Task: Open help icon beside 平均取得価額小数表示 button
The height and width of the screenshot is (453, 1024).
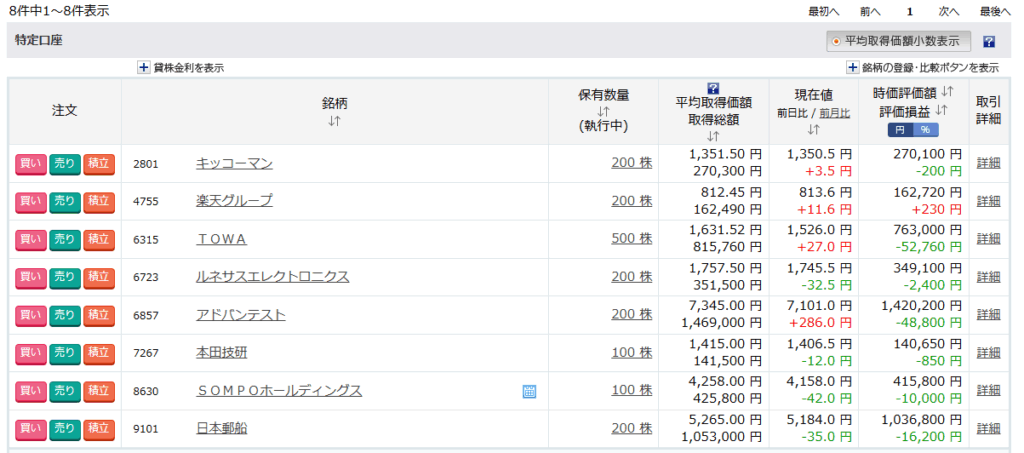Action: 989,42
